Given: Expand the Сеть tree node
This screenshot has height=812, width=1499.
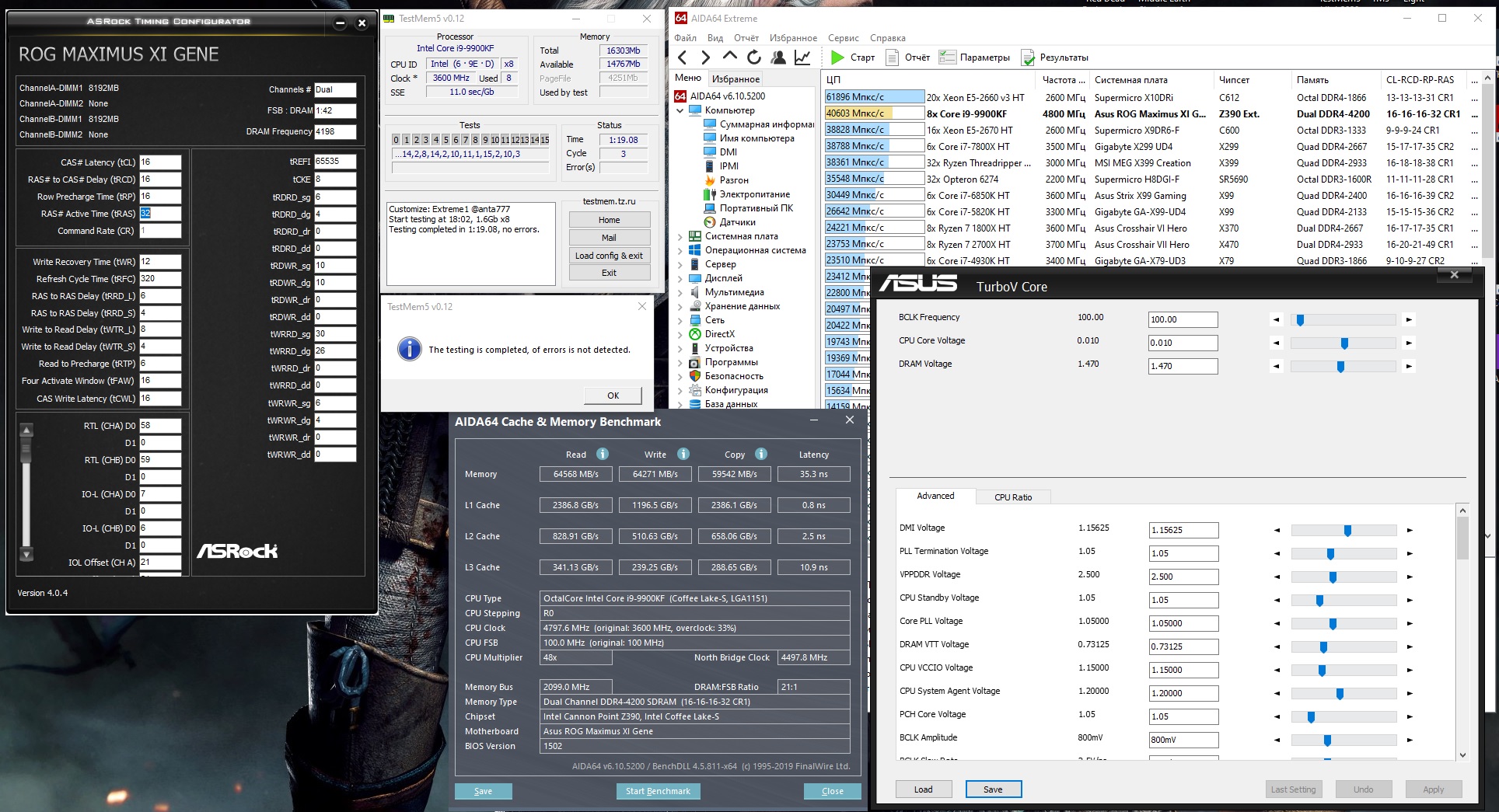Looking at the screenshot, I should pos(680,320).
